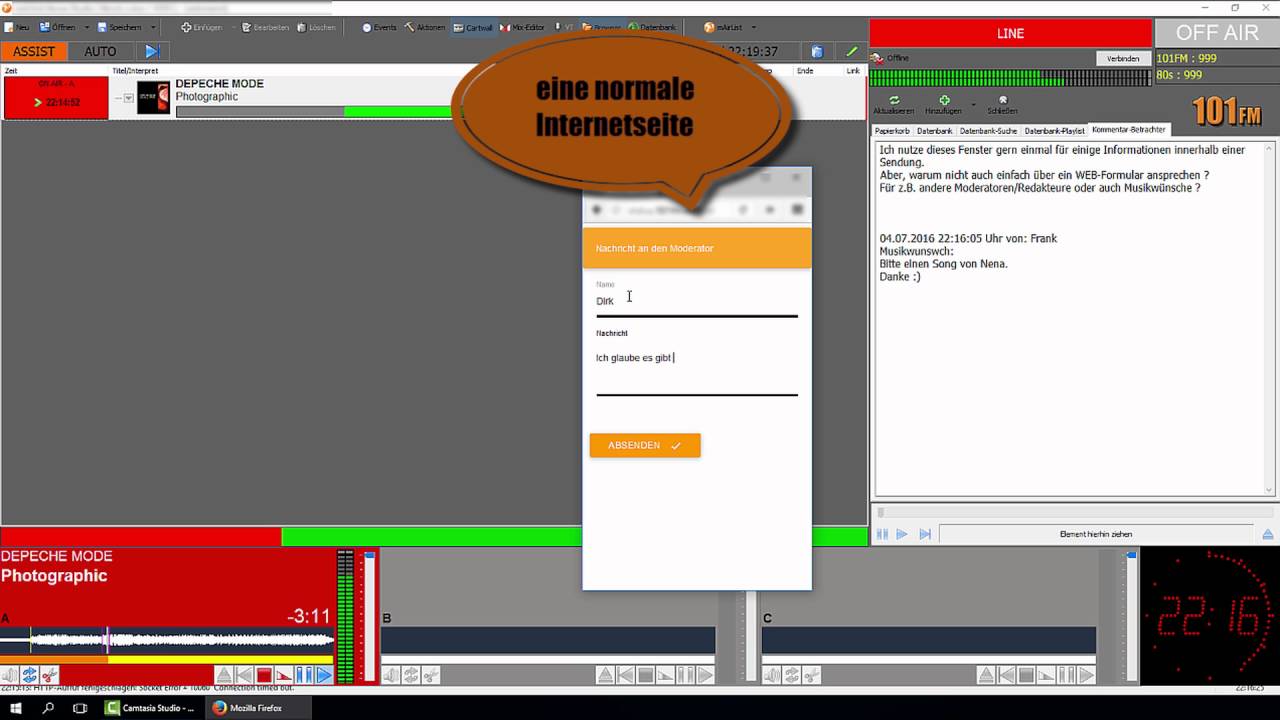Image resolution: width=1280 pixels, height=720 pixels.
Task: Click Player A red stop button
Action: [264, 675]
